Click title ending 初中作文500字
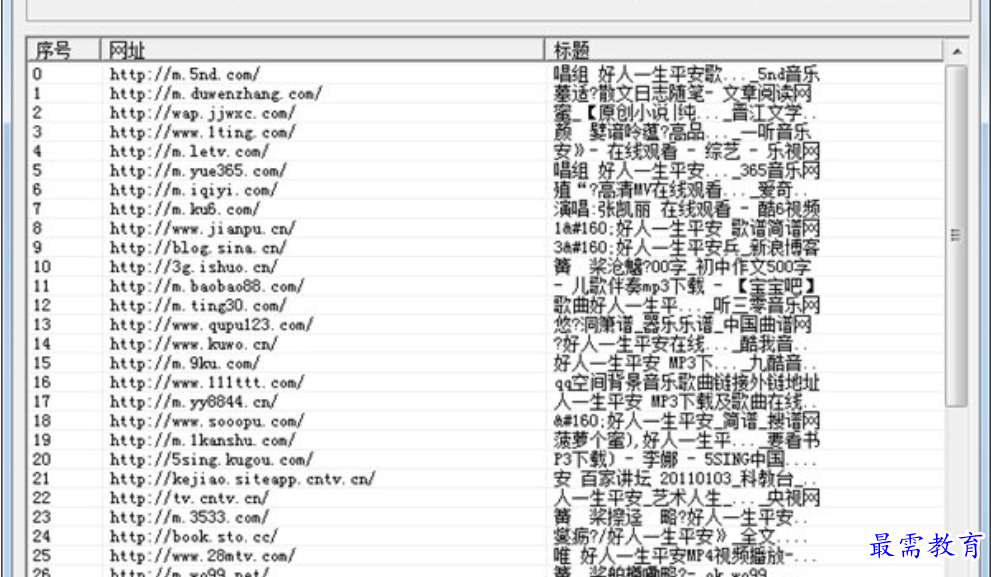 pos(683,267)
